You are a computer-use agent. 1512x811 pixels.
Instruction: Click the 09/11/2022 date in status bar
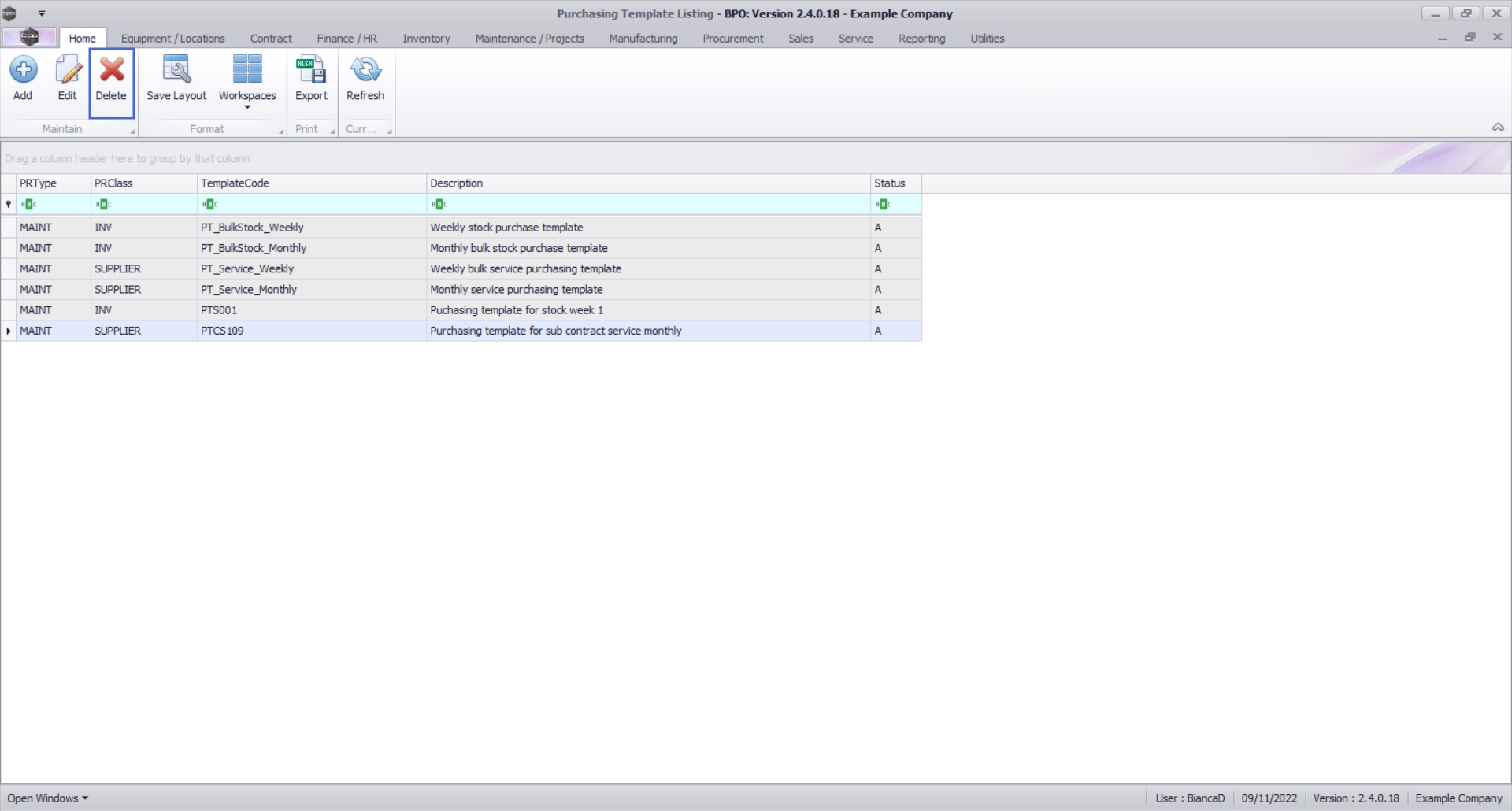[1269, 798]
